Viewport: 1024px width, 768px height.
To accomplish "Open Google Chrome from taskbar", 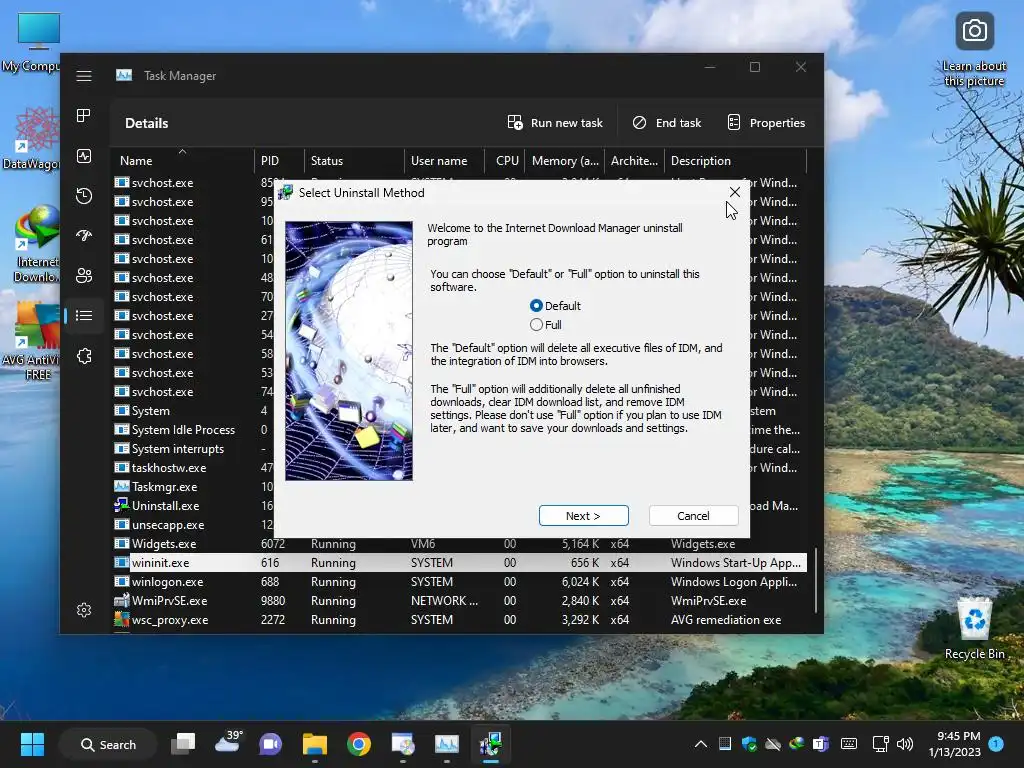I will [x=359, y=744].
